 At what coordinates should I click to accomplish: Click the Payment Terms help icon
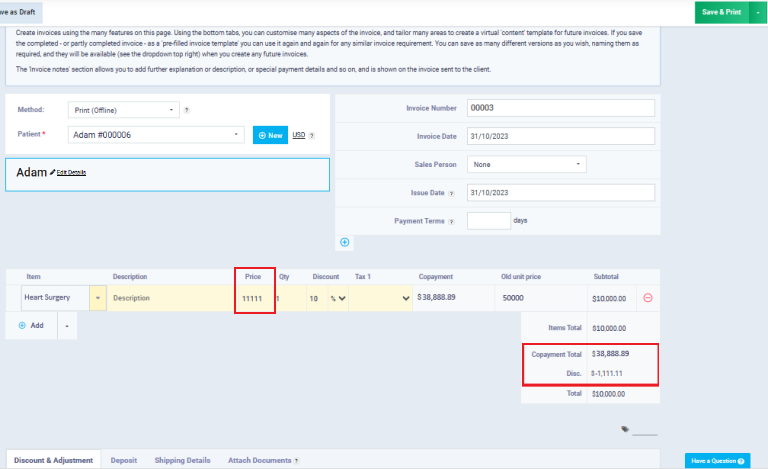pos(451,221)
